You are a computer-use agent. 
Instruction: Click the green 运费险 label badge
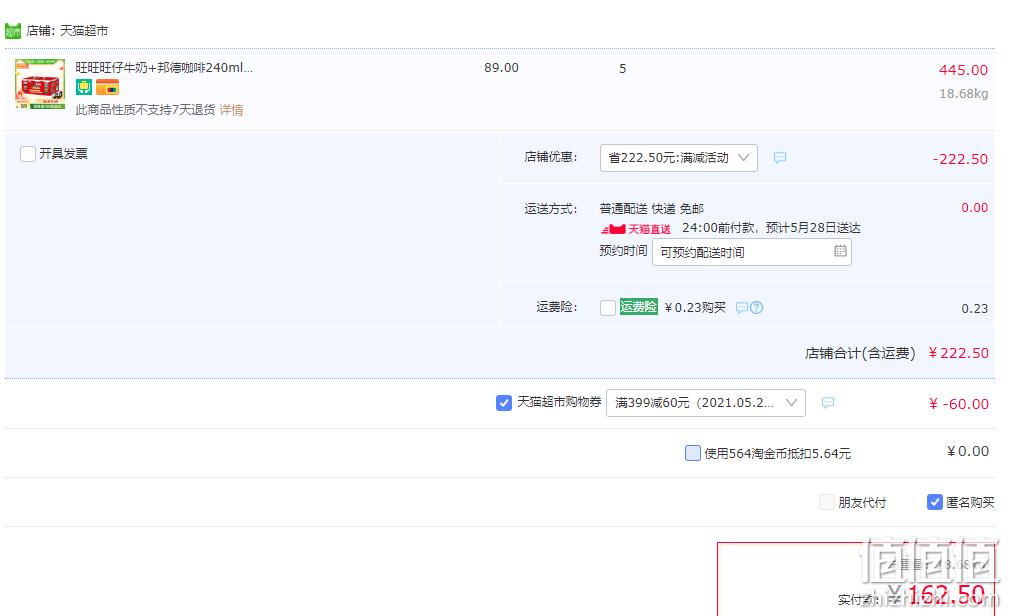pos(638,307)
